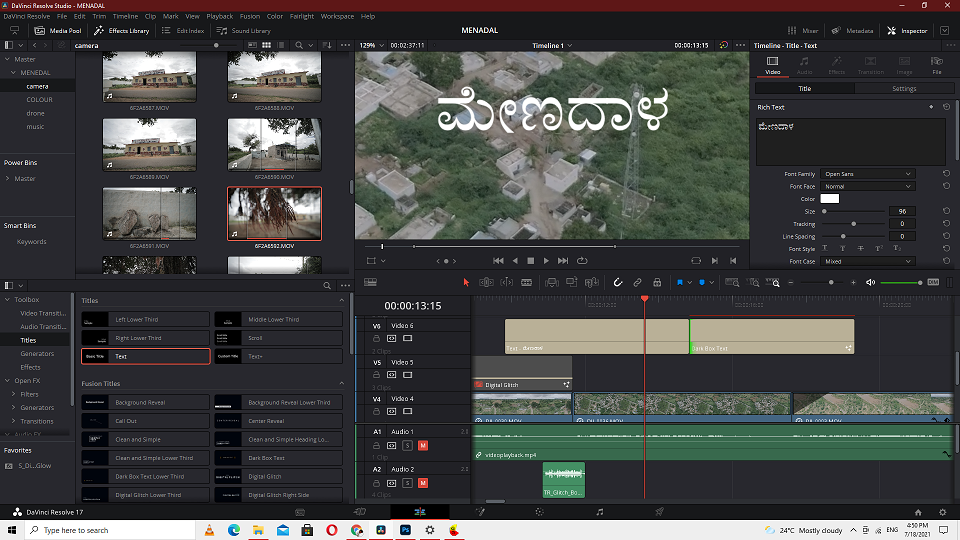The width and height of the screenshot is (960, 540).
Task: Activate Trim Edit Mode tool
Action: (486, 282)
